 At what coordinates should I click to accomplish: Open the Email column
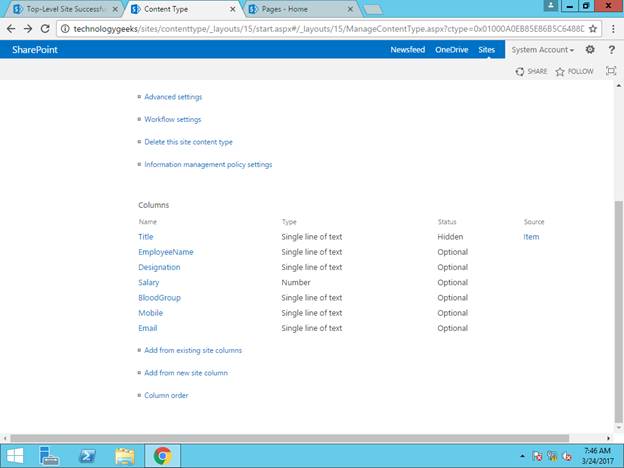pos(148,328)
